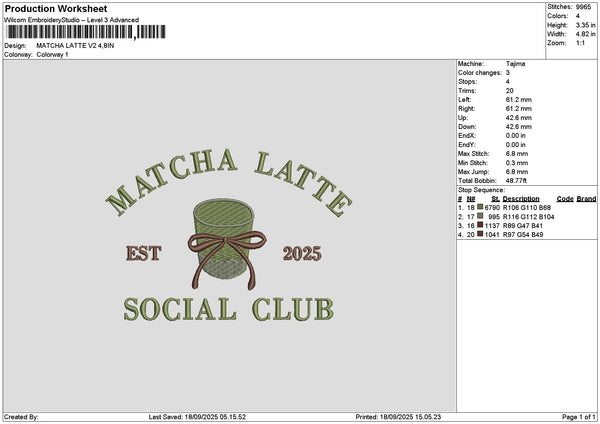
Task: Click the St. column header
Action: click(x=496, y=199)
